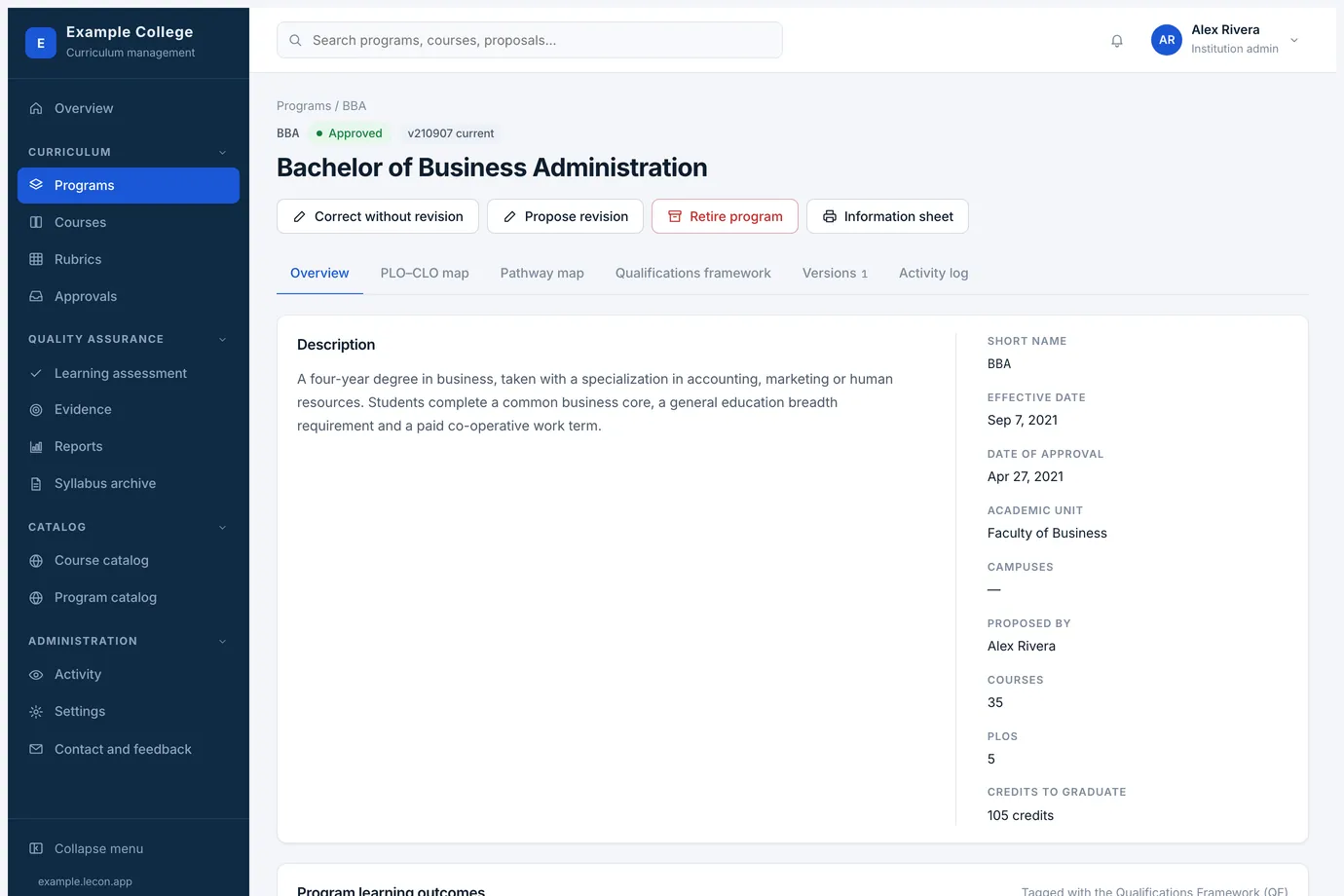
Task: Collapse the Quality Assurance sidebar section
Action: point(222,339)
